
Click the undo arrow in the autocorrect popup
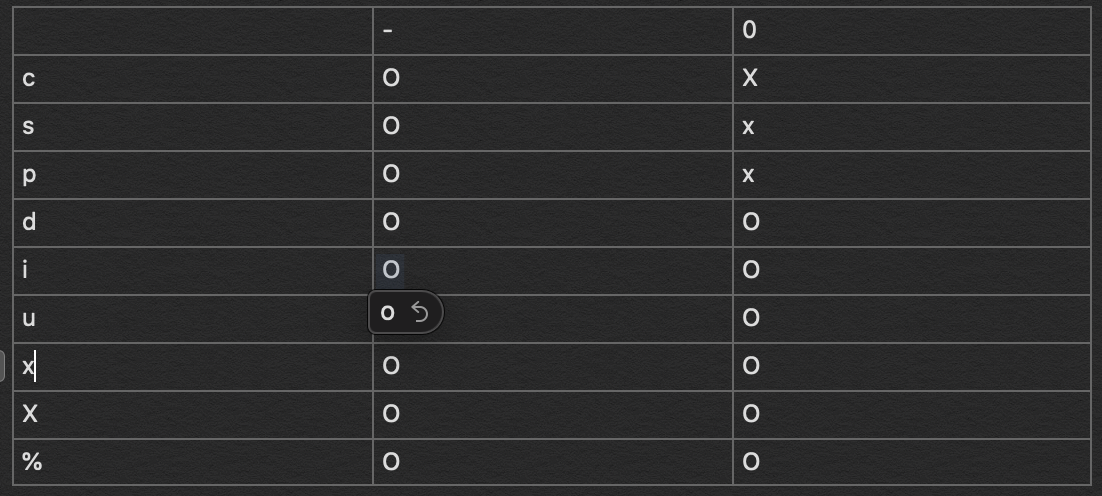[421, 313]
